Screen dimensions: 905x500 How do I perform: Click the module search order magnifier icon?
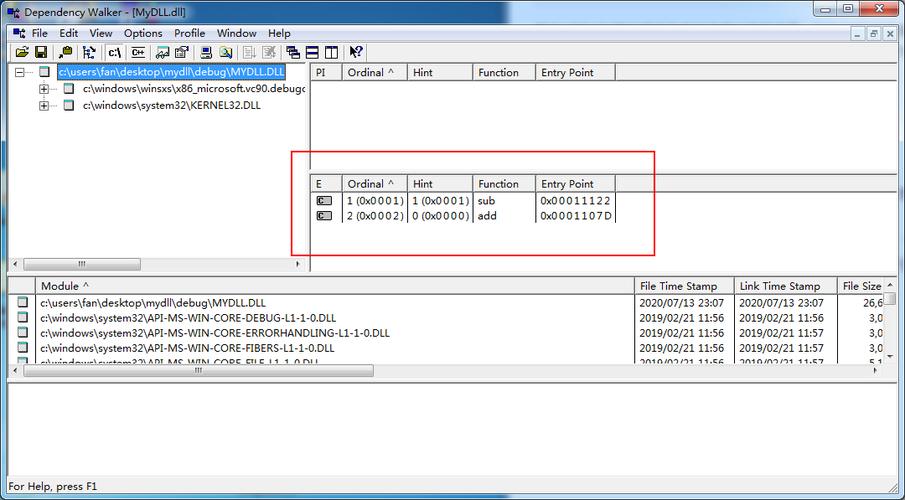pyautogui.click(x=226, y=53)
